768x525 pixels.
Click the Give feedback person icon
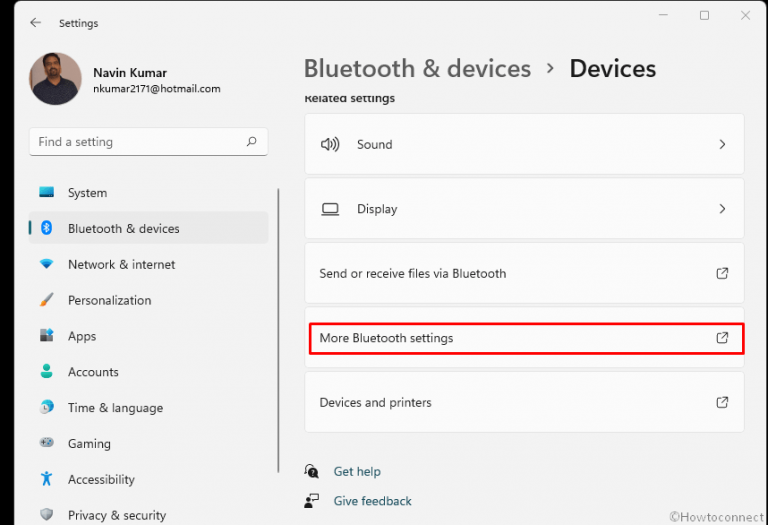[x=312, y=501]
